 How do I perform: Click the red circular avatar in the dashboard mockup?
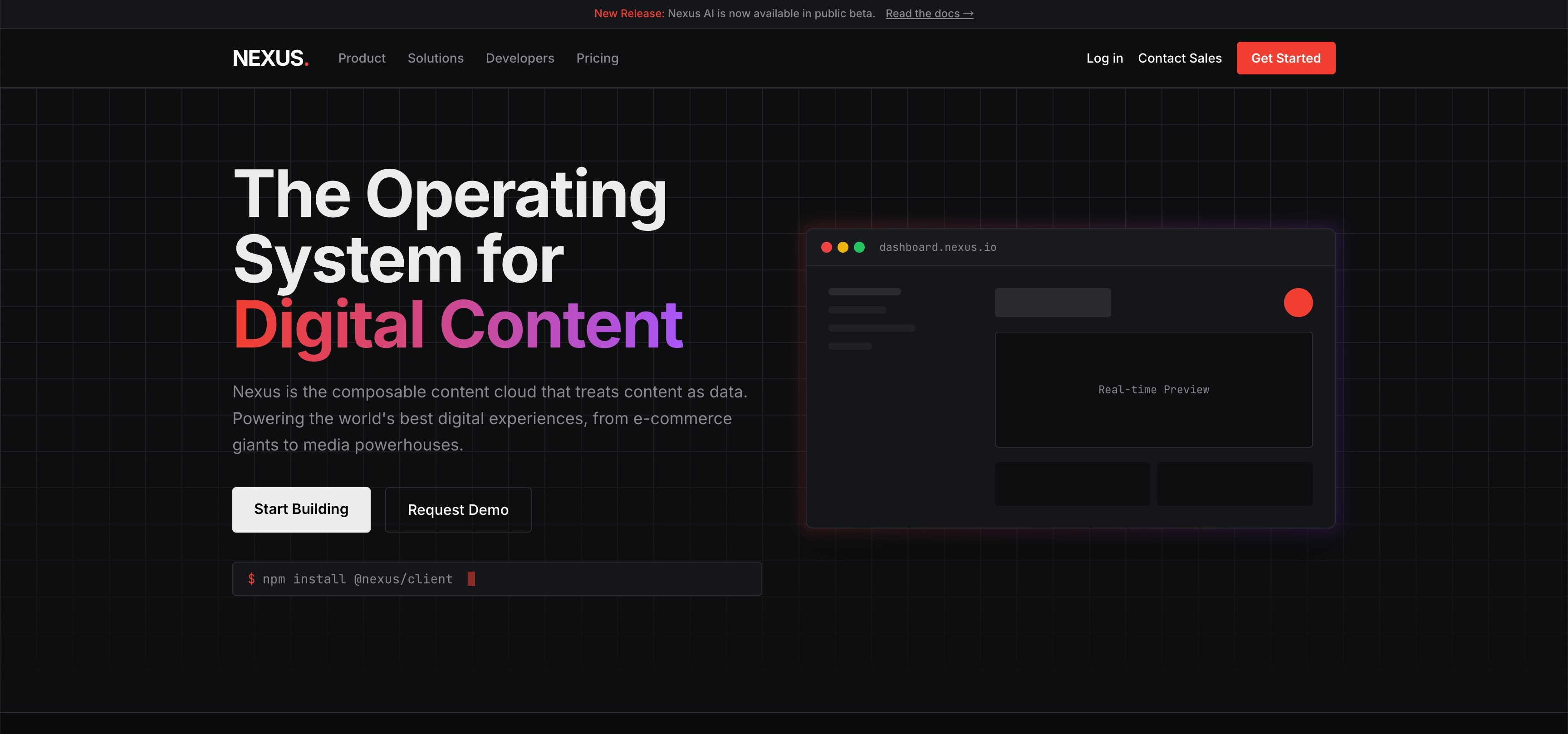point(1298,303)
